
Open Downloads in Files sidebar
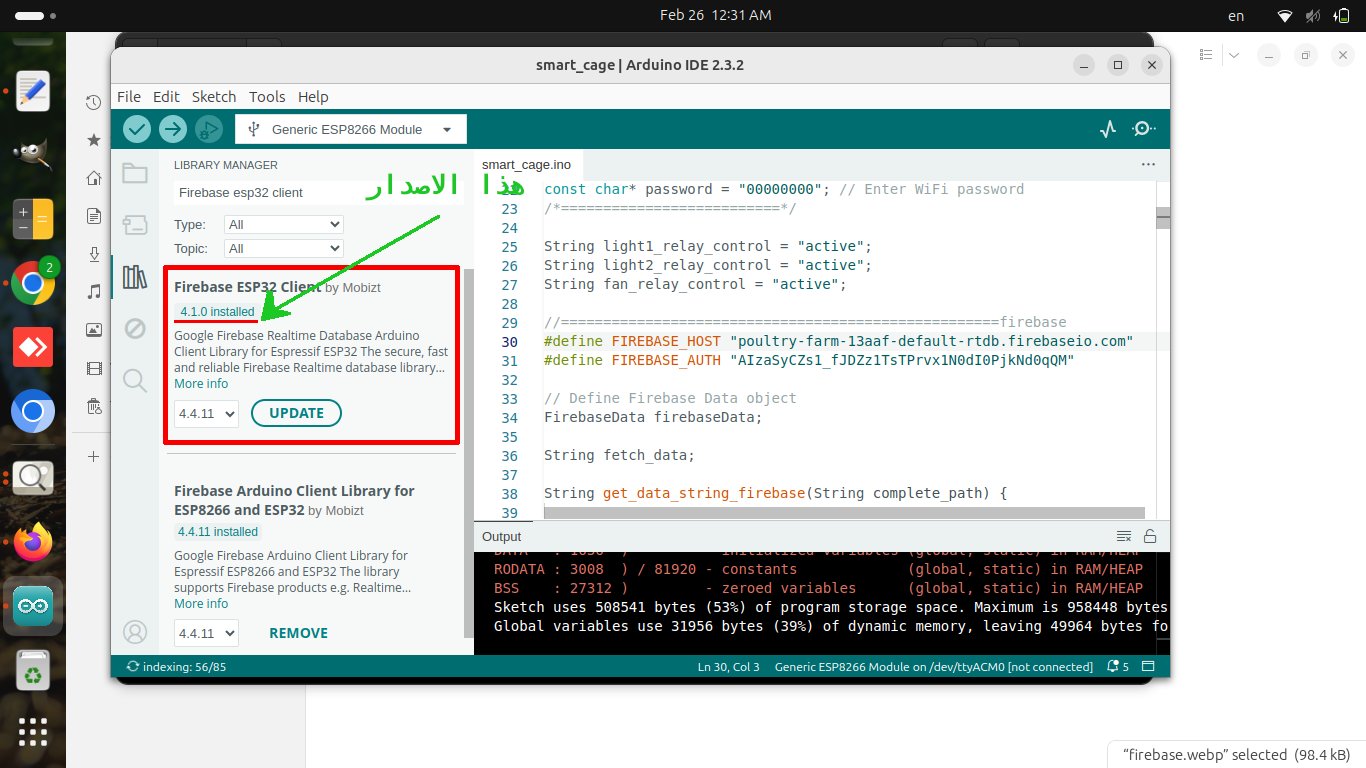pyautogui.click(x=93, y=254)
